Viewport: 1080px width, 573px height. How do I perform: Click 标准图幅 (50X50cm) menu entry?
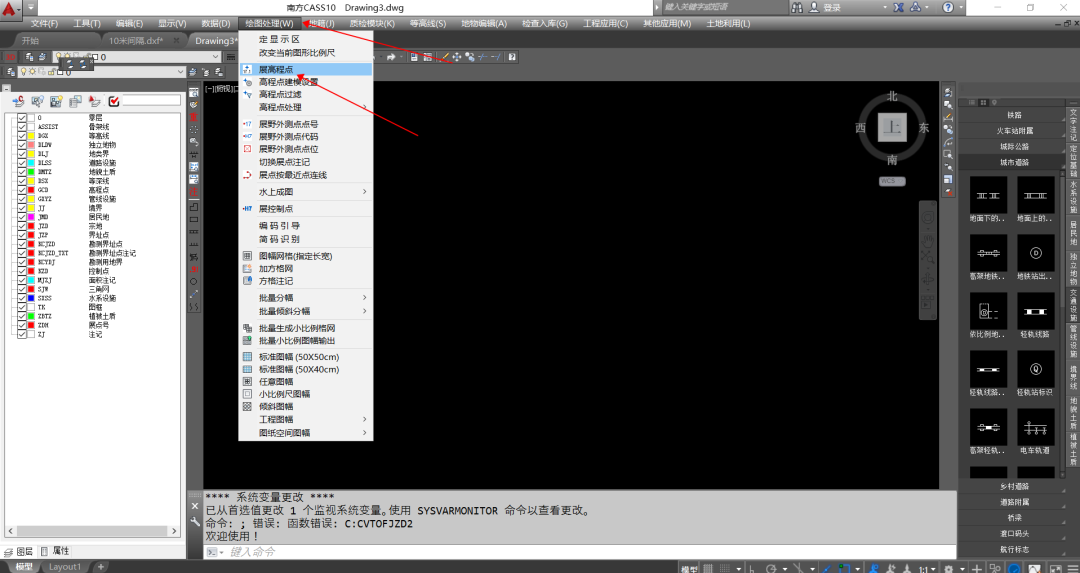click(x=306, y=357)
